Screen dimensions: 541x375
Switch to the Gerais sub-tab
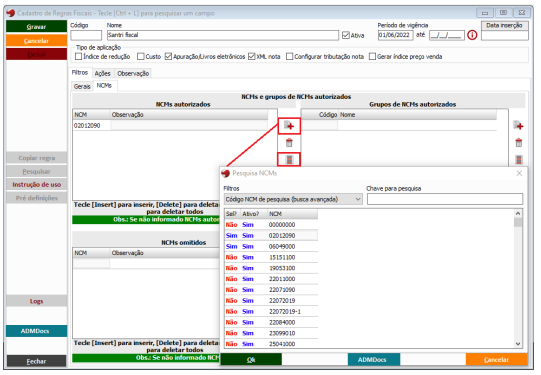tap(82, 86)
